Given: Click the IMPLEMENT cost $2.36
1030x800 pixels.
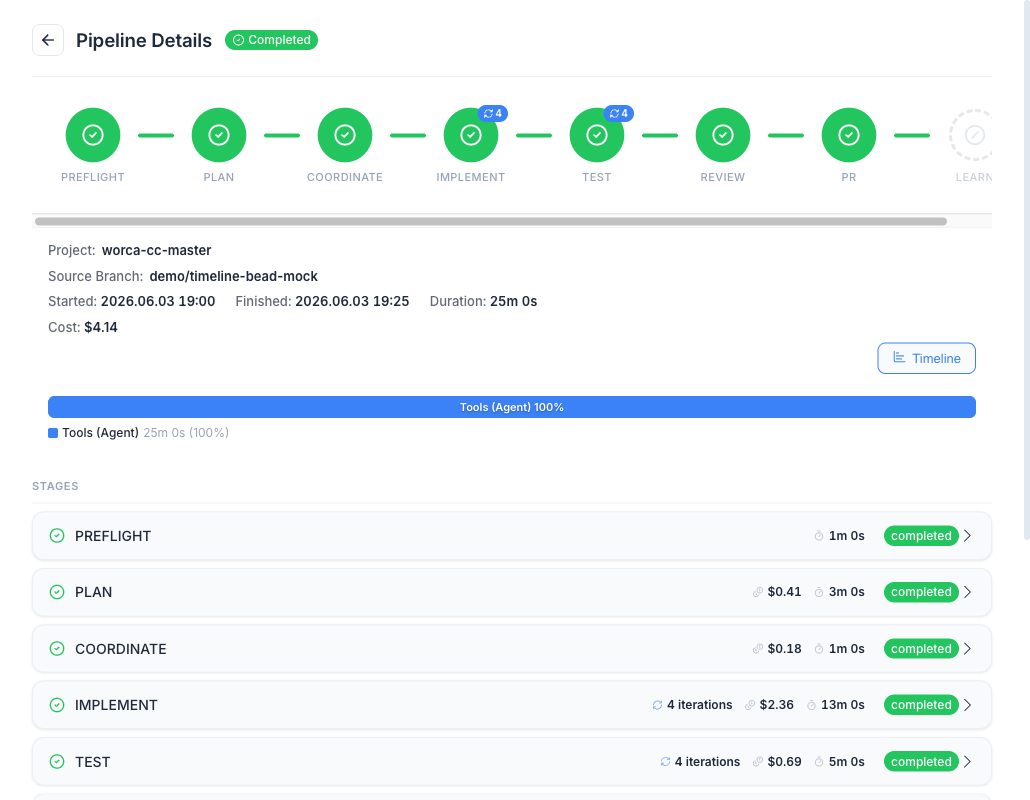Looking at the screenshot, I should pos(776,705).
